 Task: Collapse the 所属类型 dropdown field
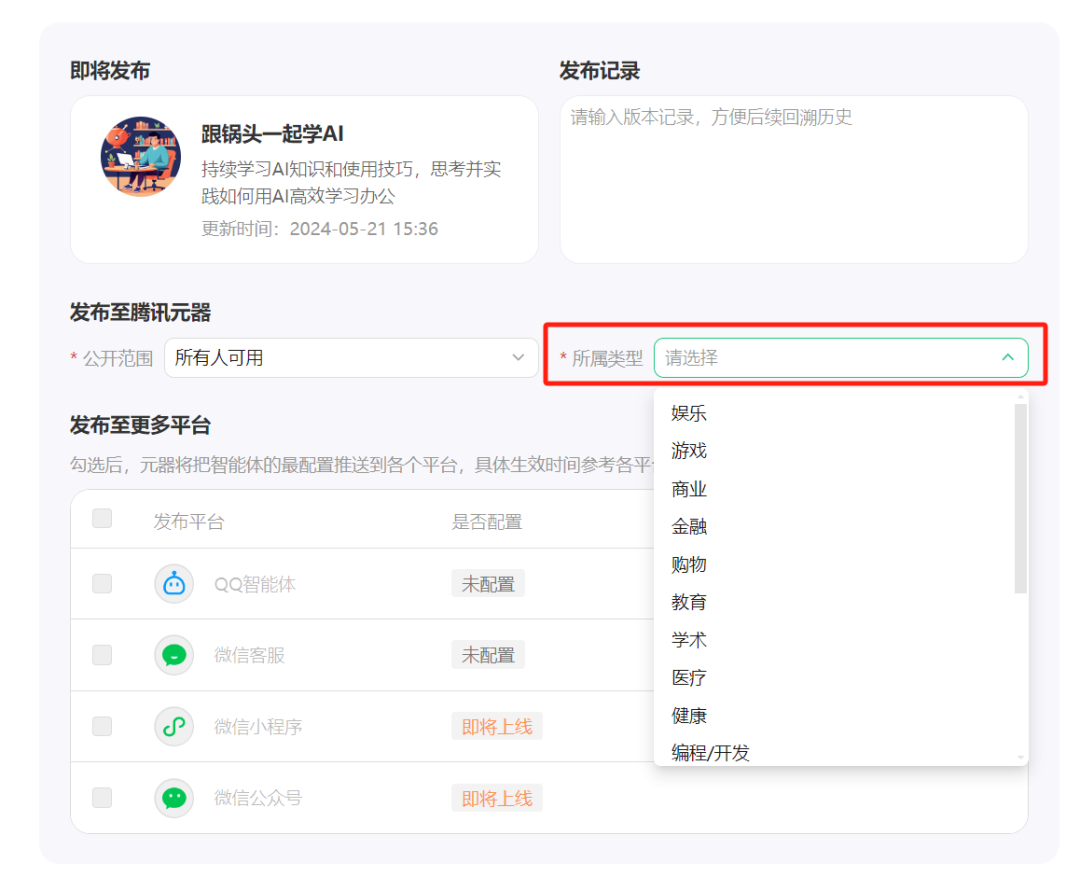point(841,358)
